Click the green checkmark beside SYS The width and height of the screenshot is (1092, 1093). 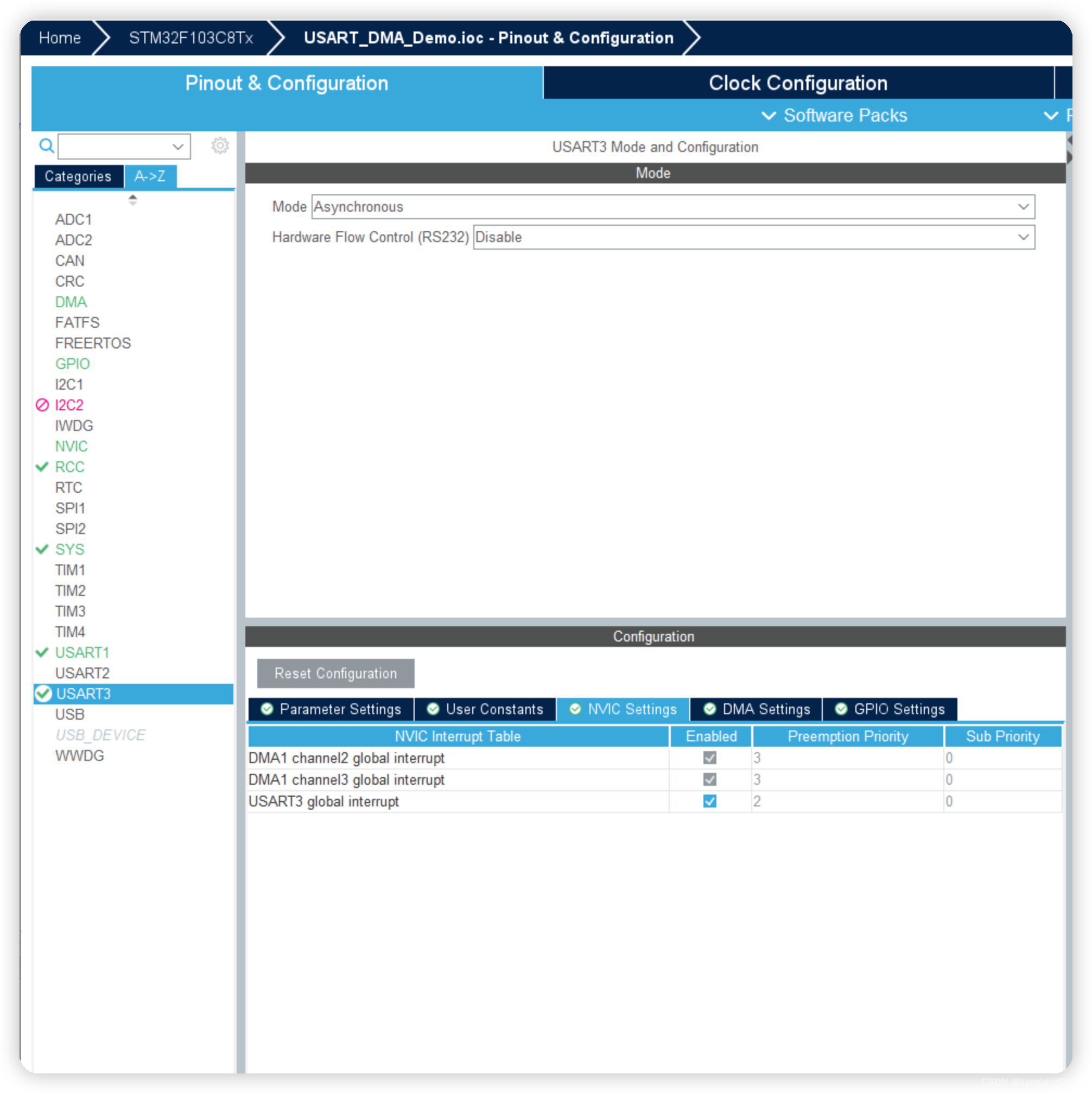click(42, 549)
